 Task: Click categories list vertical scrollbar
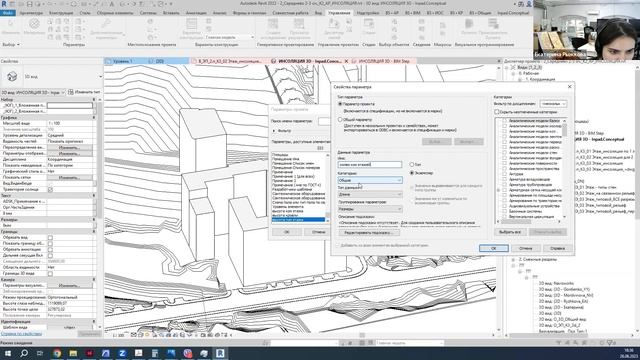coord(564,169)
